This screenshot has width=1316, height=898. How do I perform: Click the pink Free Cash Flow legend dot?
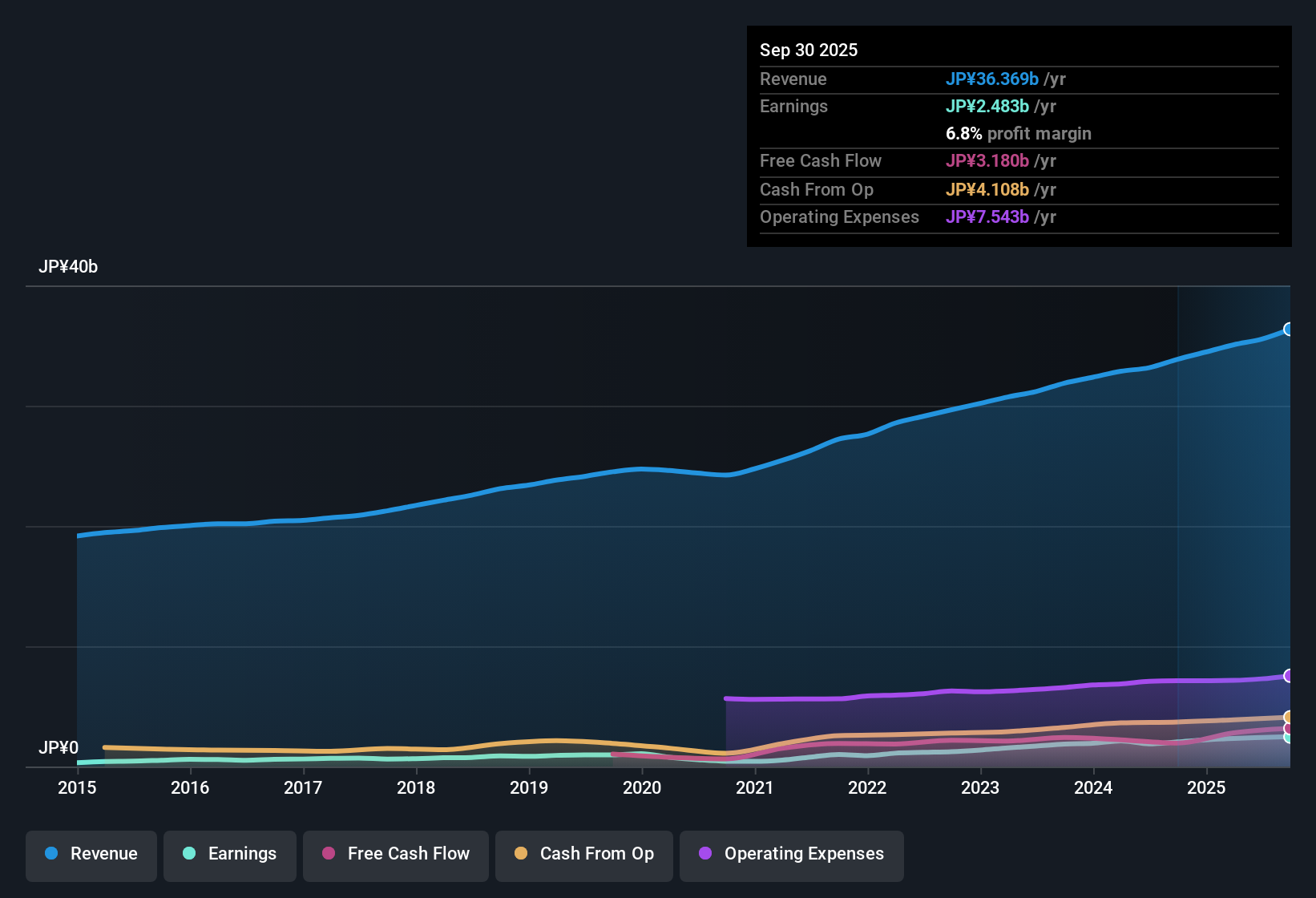click(x=327, y=854)
